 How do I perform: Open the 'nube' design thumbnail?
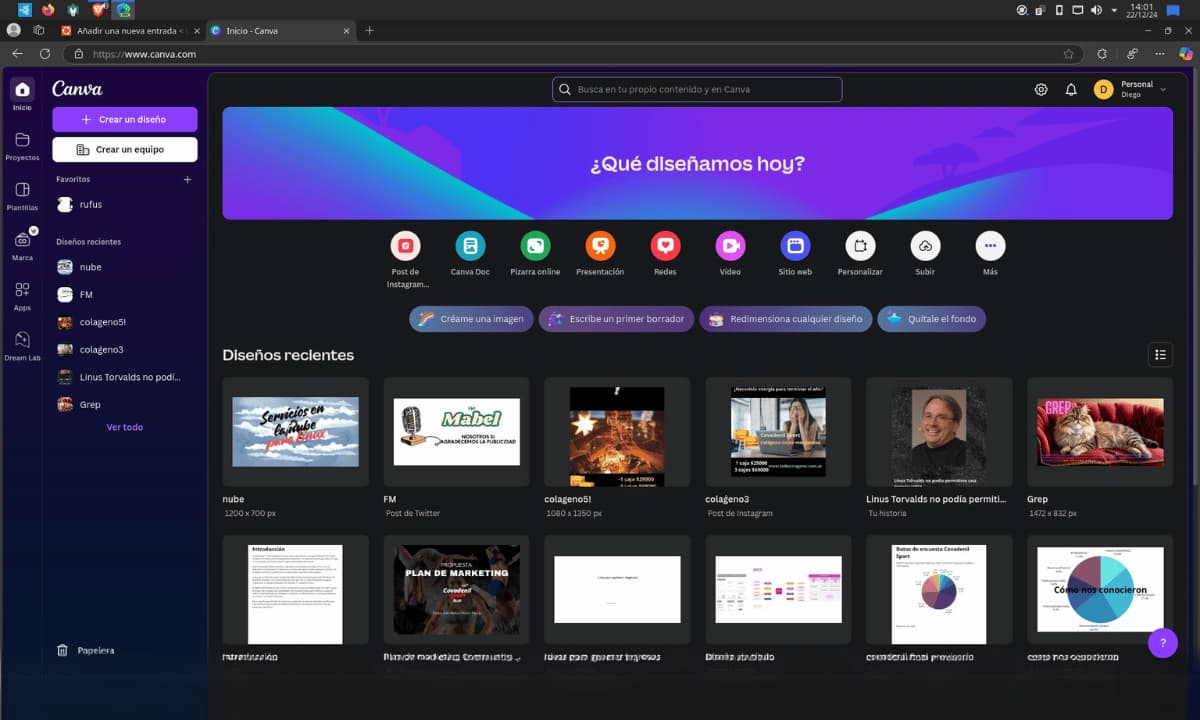point(295,432)
